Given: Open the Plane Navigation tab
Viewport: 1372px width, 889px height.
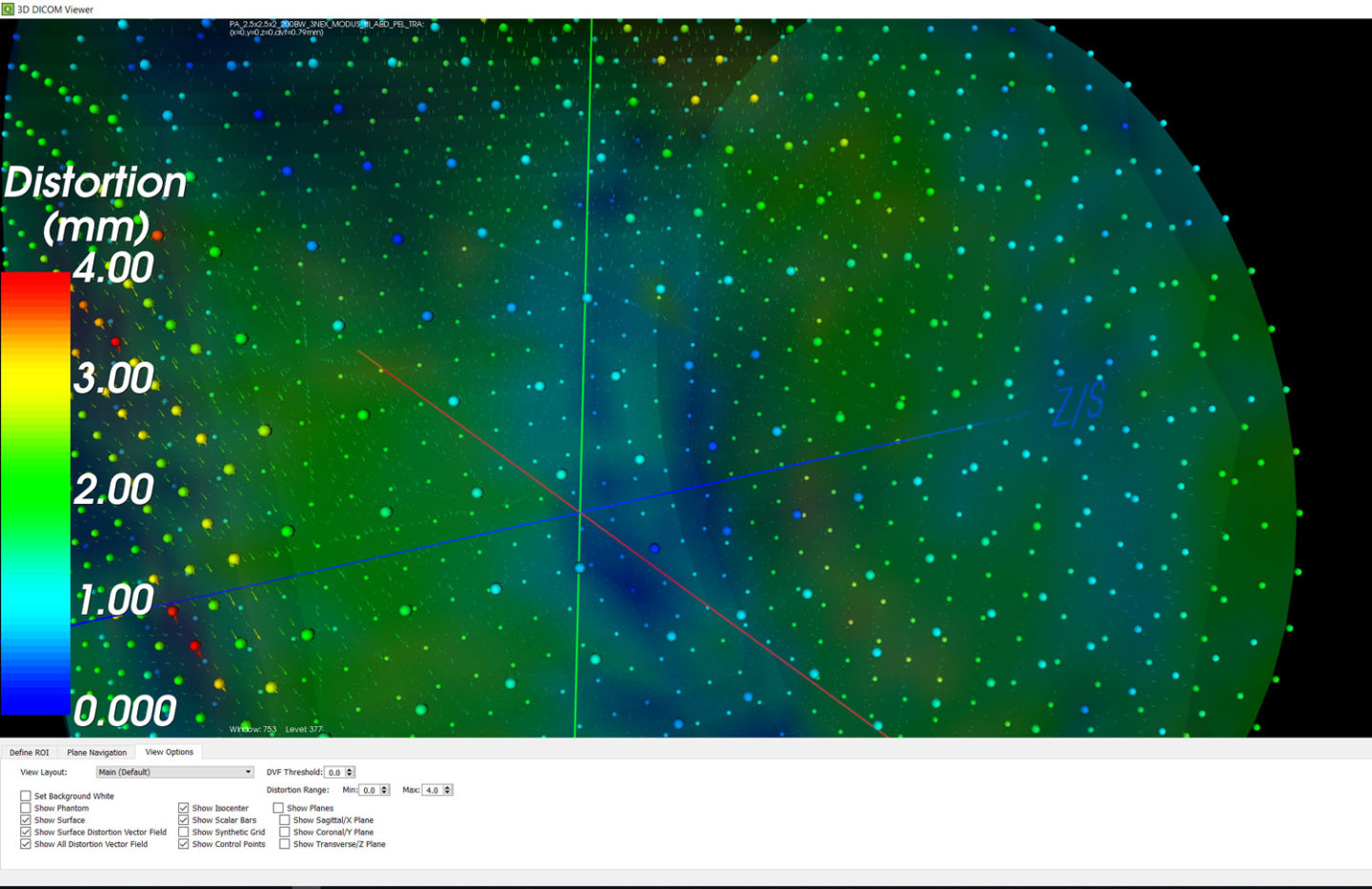Looking at the screenshot, I should coord(96,752).
